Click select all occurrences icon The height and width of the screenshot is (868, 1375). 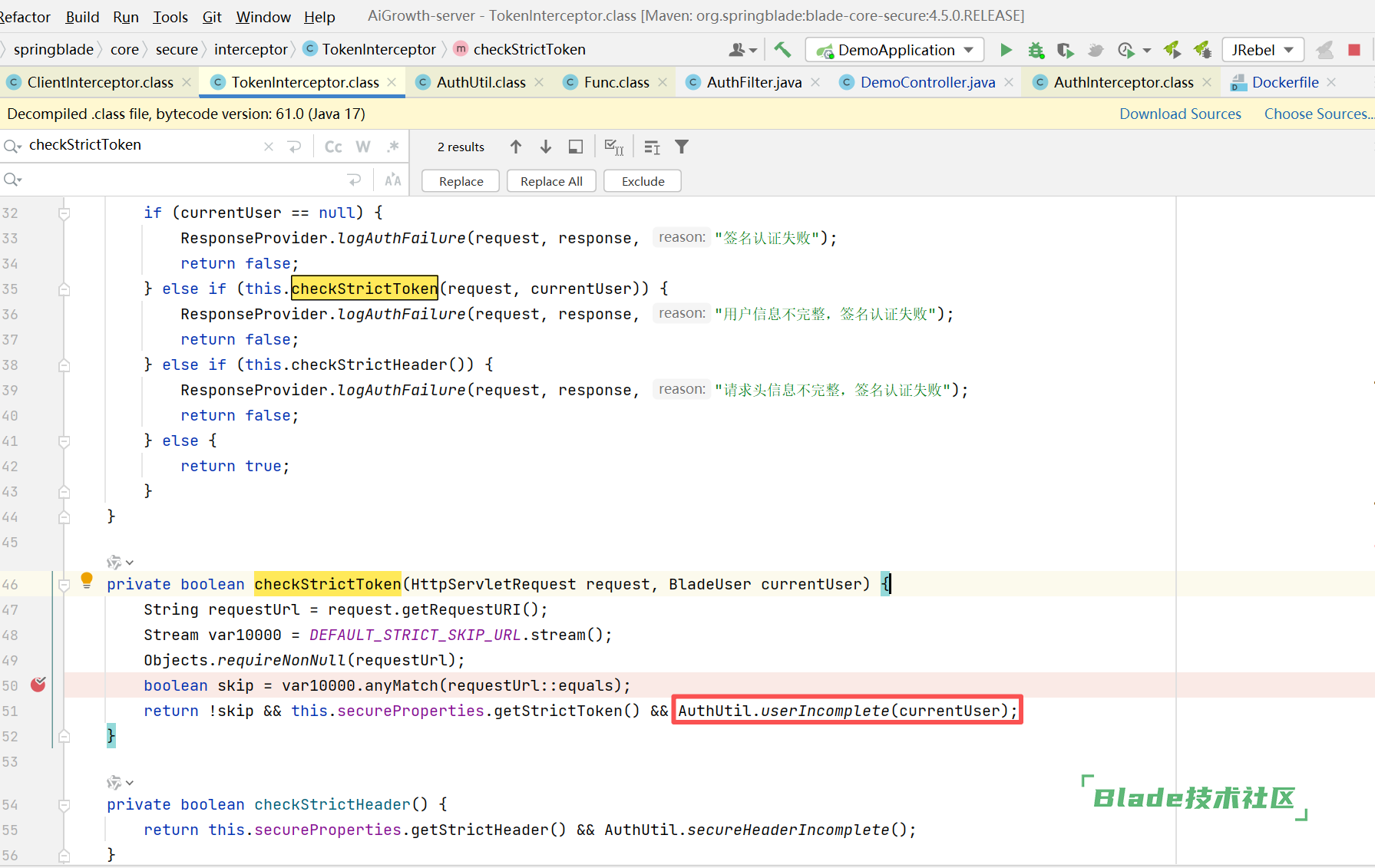click(613, 147)
